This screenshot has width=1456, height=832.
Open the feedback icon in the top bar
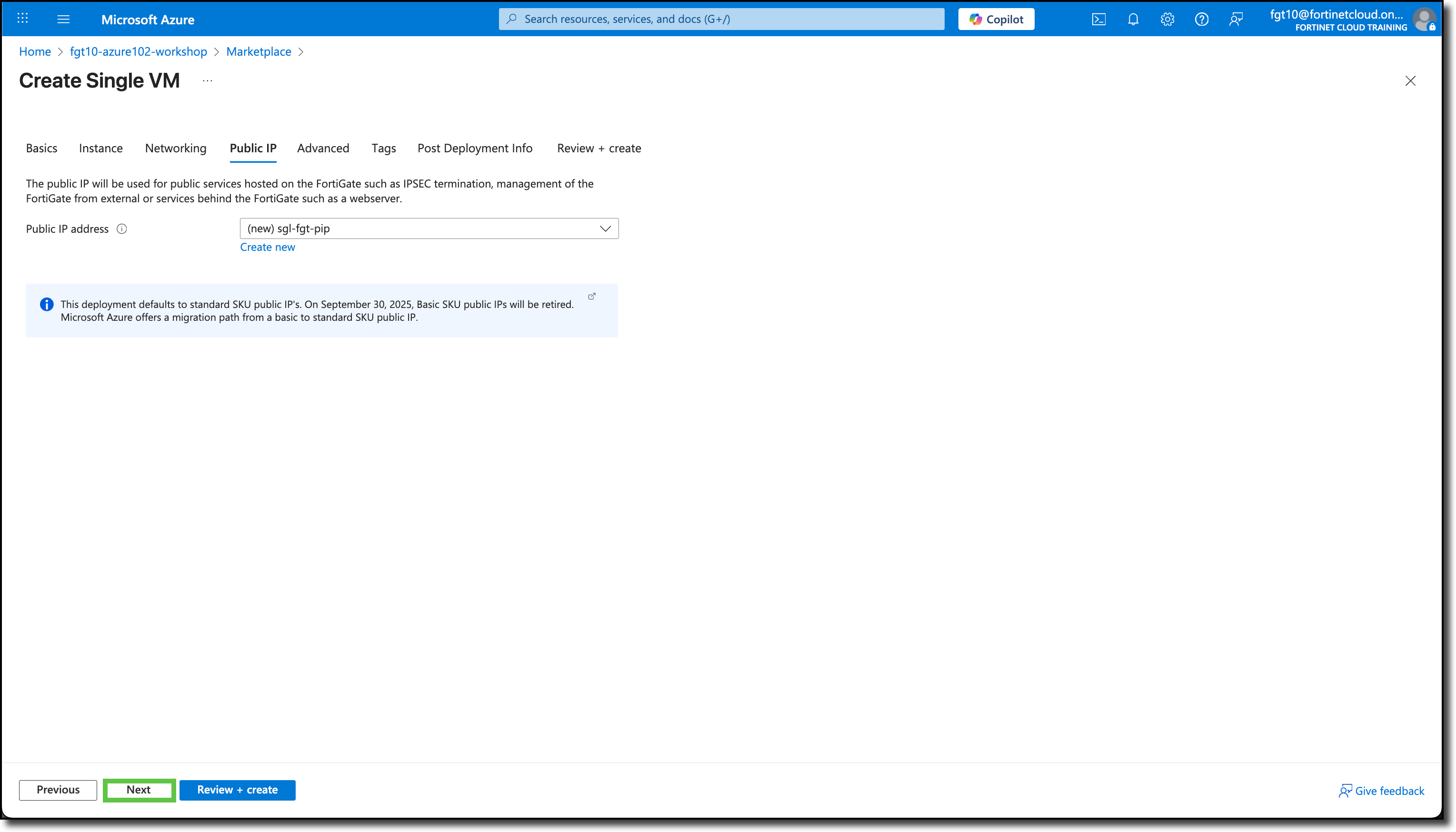coord(1236,19)
